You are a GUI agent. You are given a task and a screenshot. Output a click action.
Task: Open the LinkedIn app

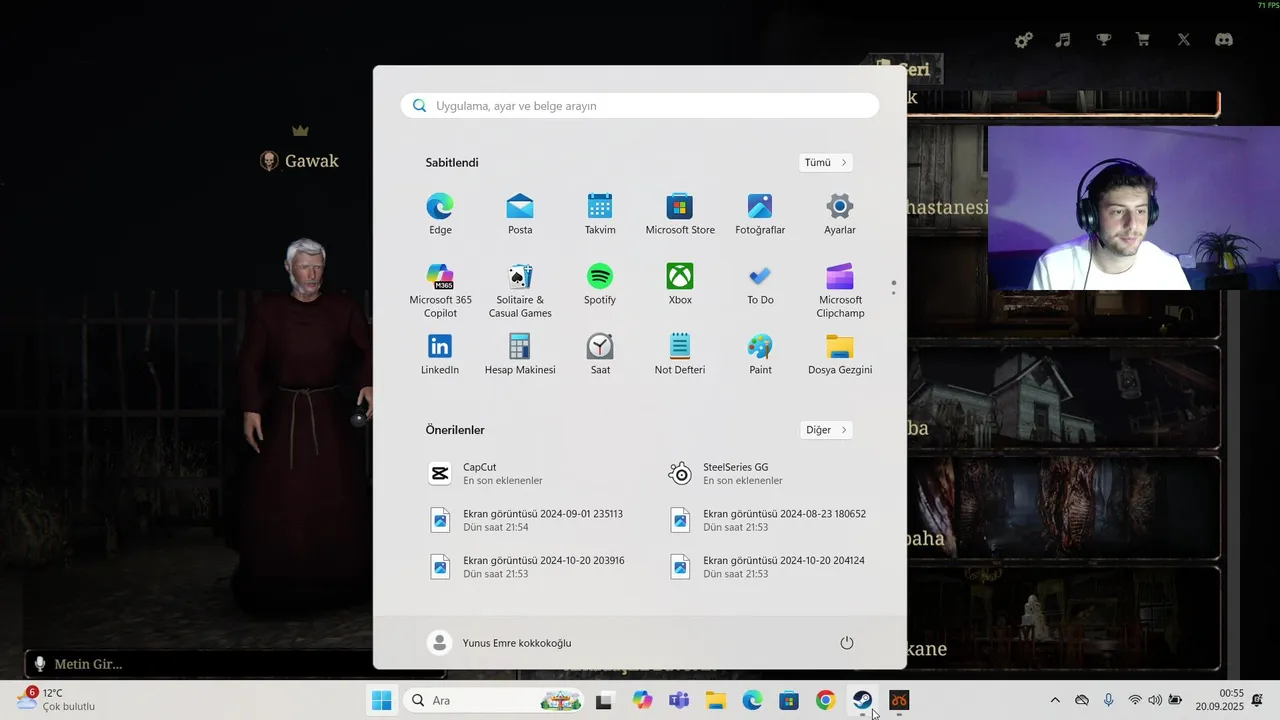[440, 354]
